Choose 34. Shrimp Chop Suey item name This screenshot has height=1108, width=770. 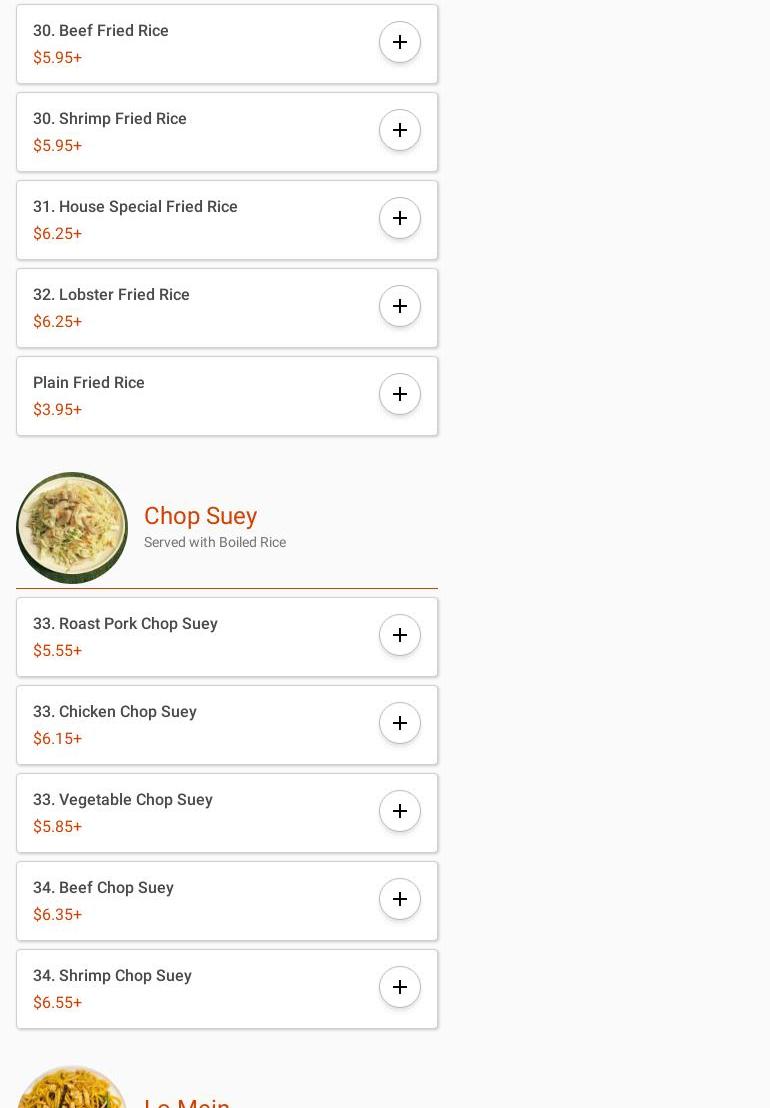click(x=112, y=976)
